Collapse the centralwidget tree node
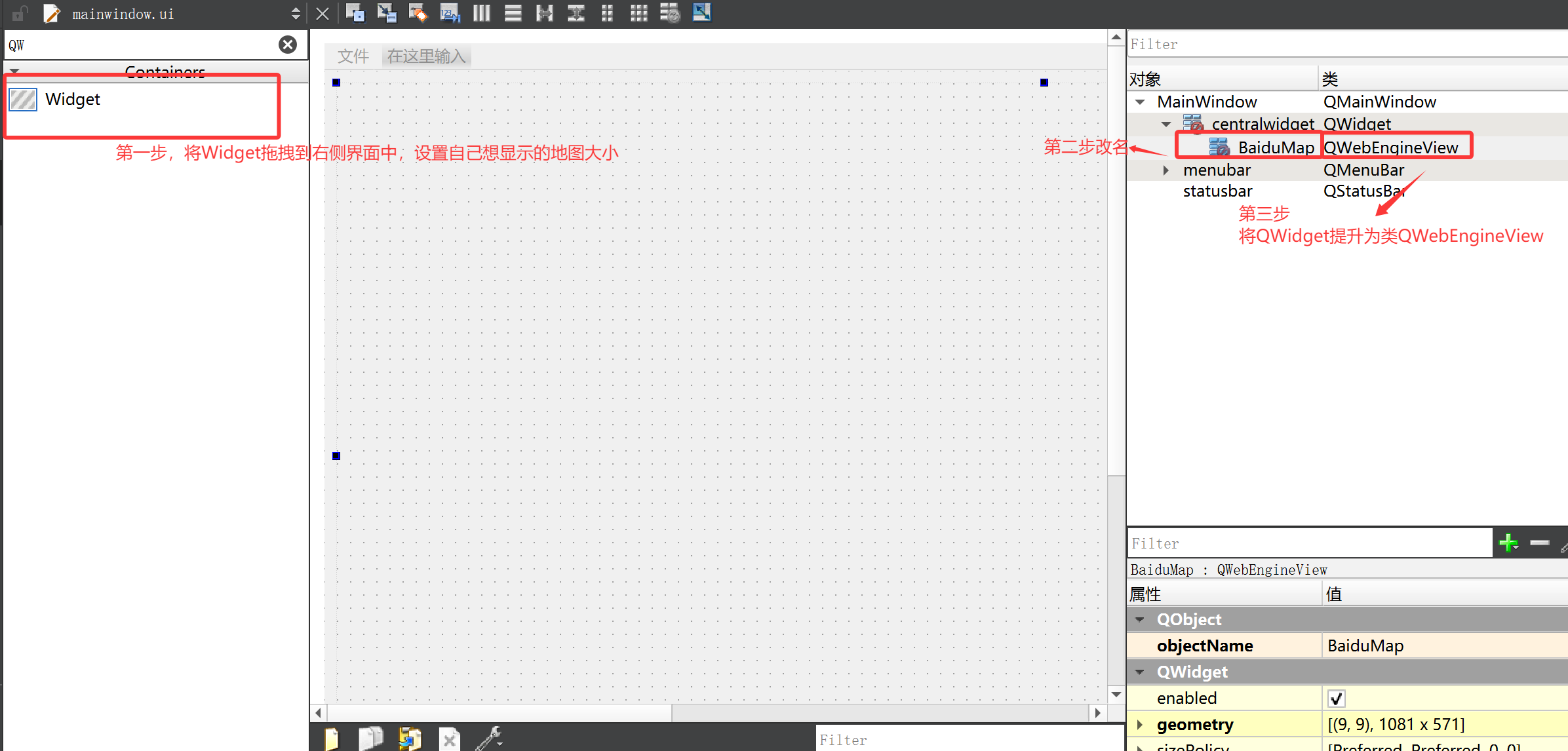This screenshot has height=751, width=1568. 1166,124
